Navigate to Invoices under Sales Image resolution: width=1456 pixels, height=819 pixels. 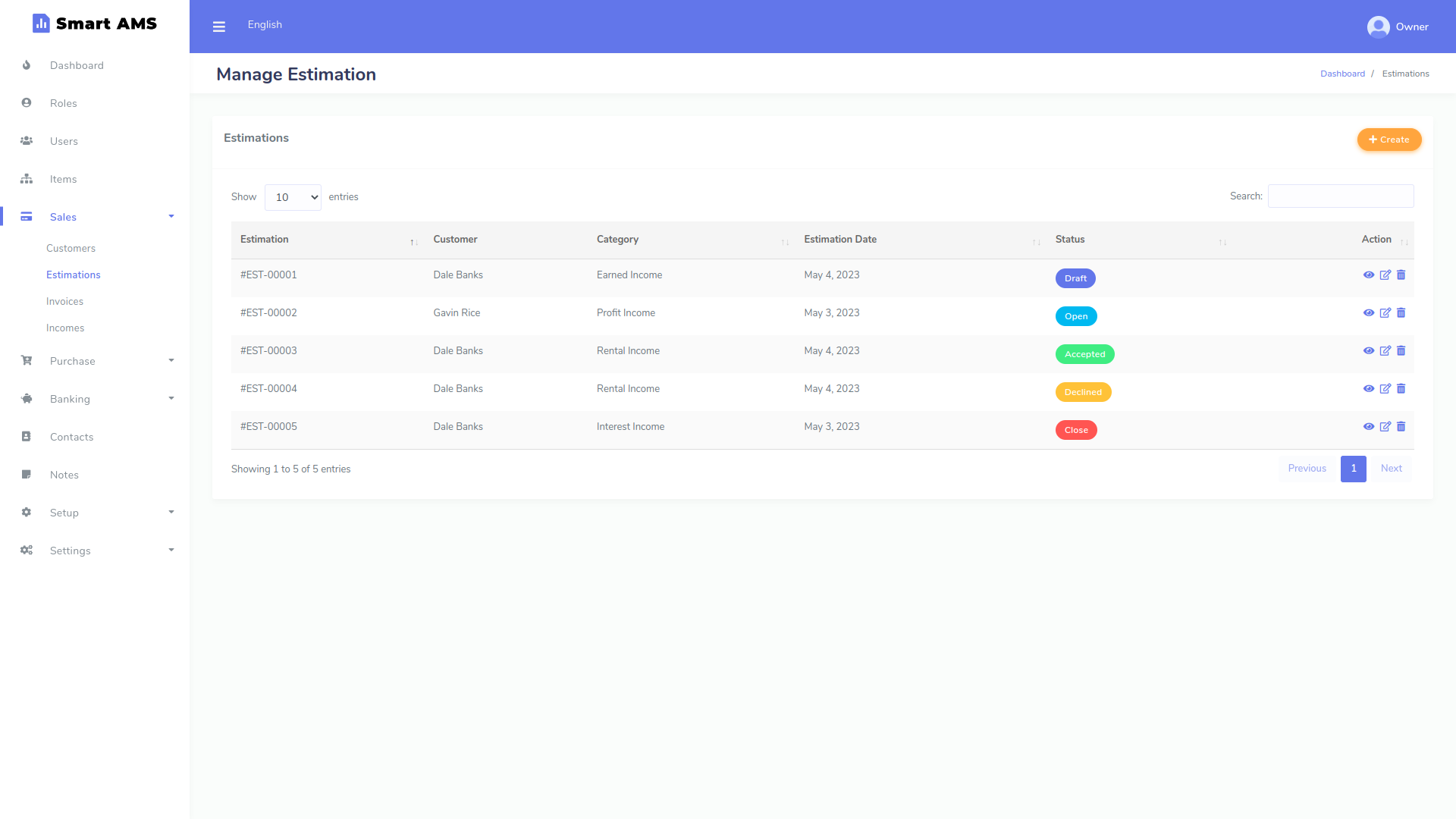[64, 301]
